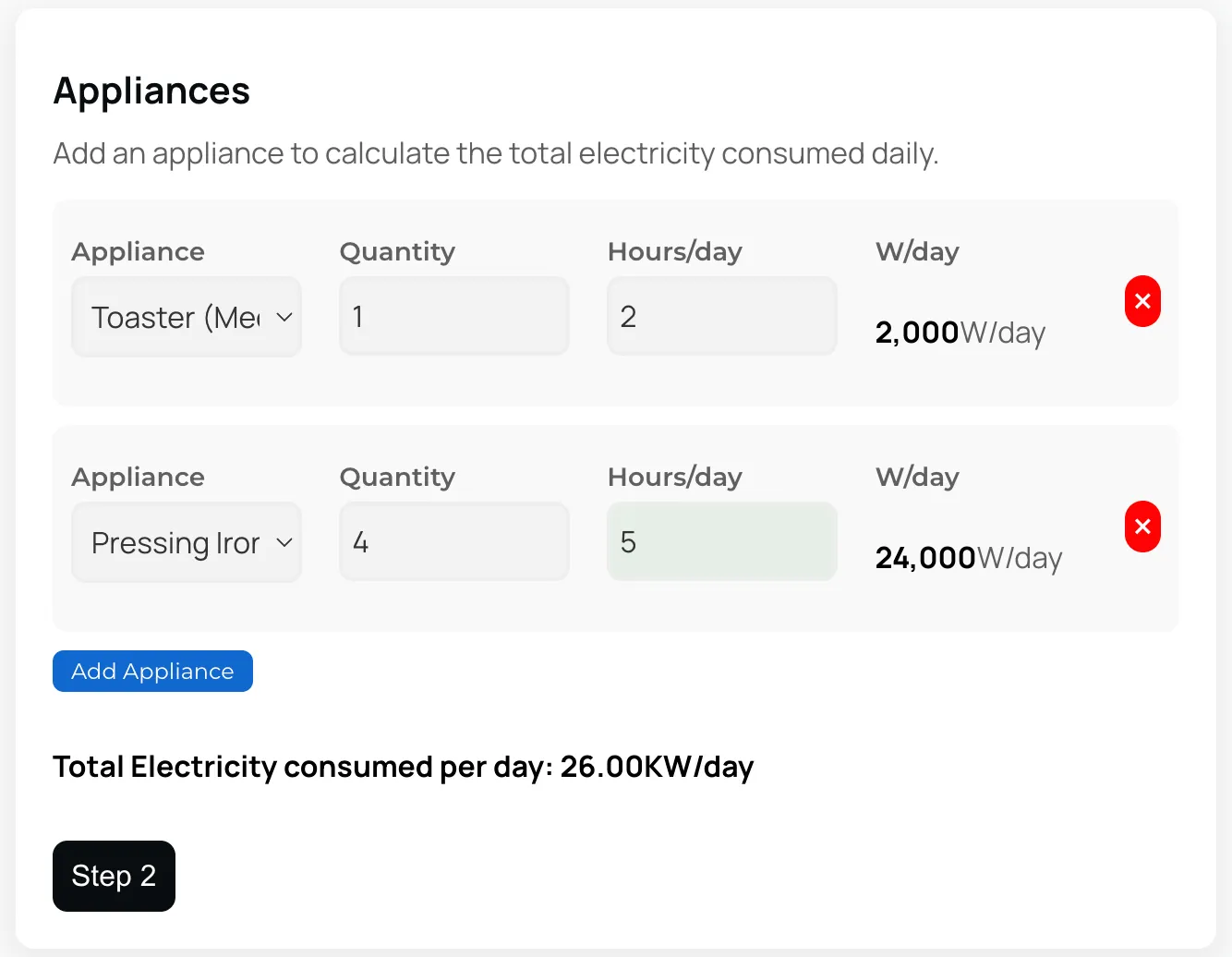The width and height of the screenshot is (1232, 957).
Task: Select the Pressing Iron Quantity field
Action: 453,542
